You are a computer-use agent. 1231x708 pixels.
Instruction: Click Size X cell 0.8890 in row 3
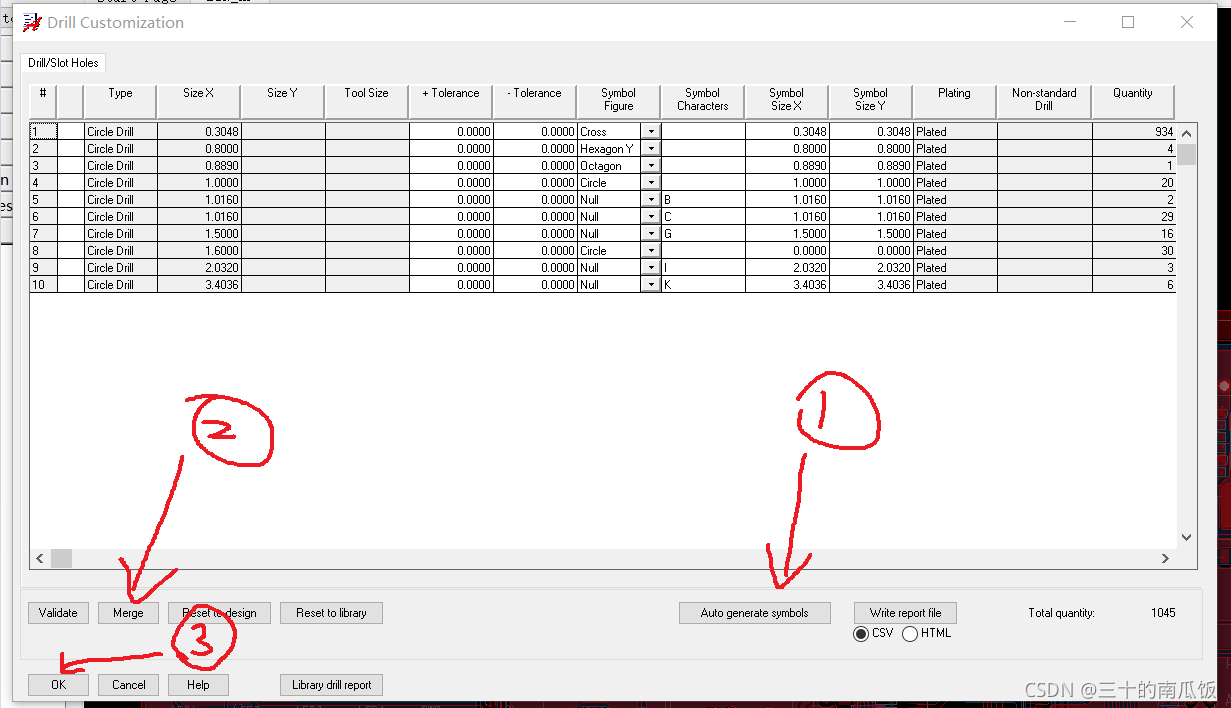click(198, 166)
